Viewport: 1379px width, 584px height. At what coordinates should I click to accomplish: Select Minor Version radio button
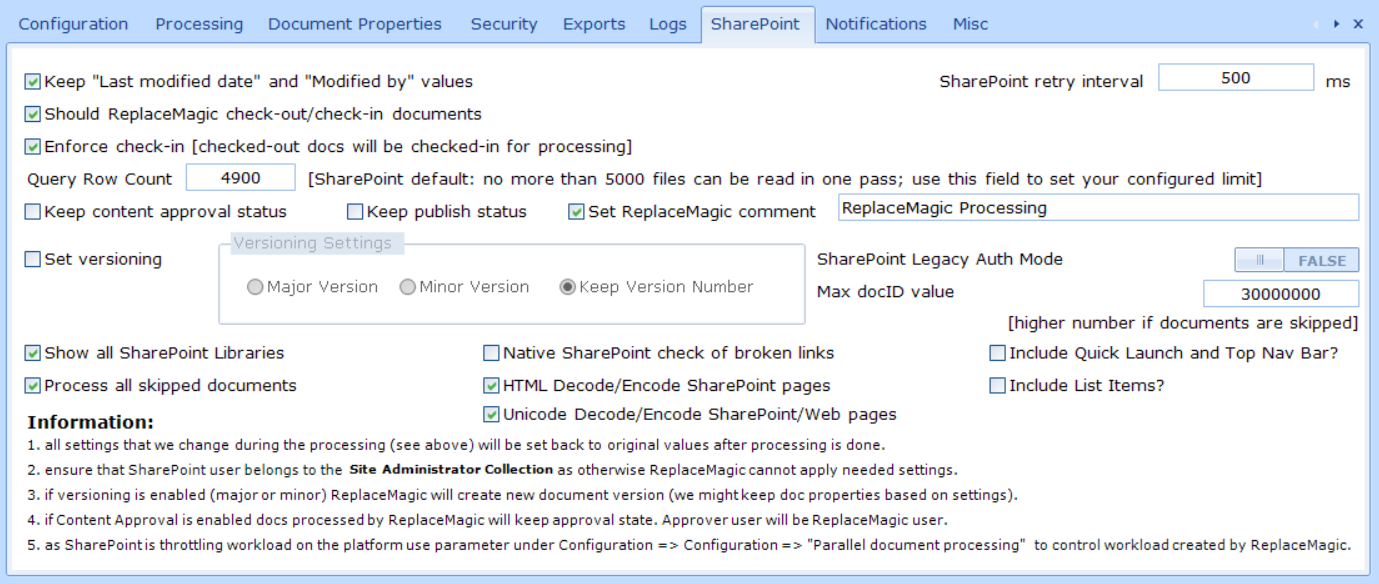click(x=408, y=287)
